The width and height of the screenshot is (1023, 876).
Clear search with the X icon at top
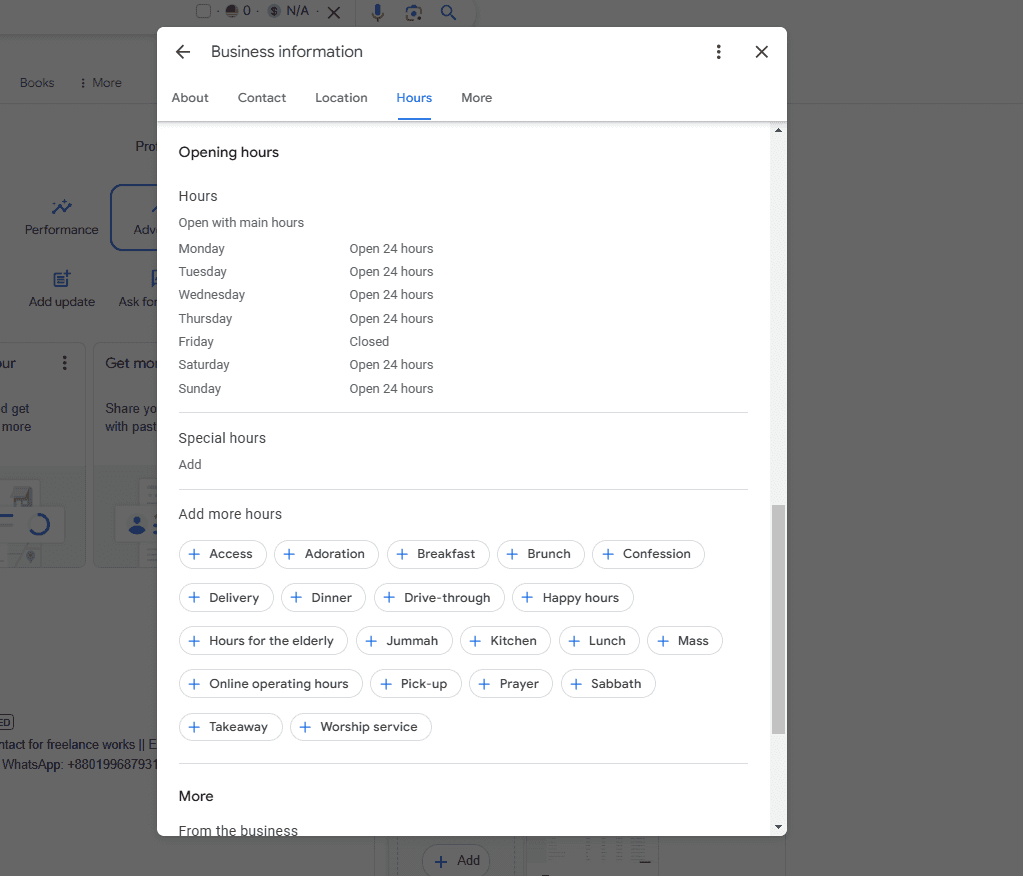coord(333,12)
